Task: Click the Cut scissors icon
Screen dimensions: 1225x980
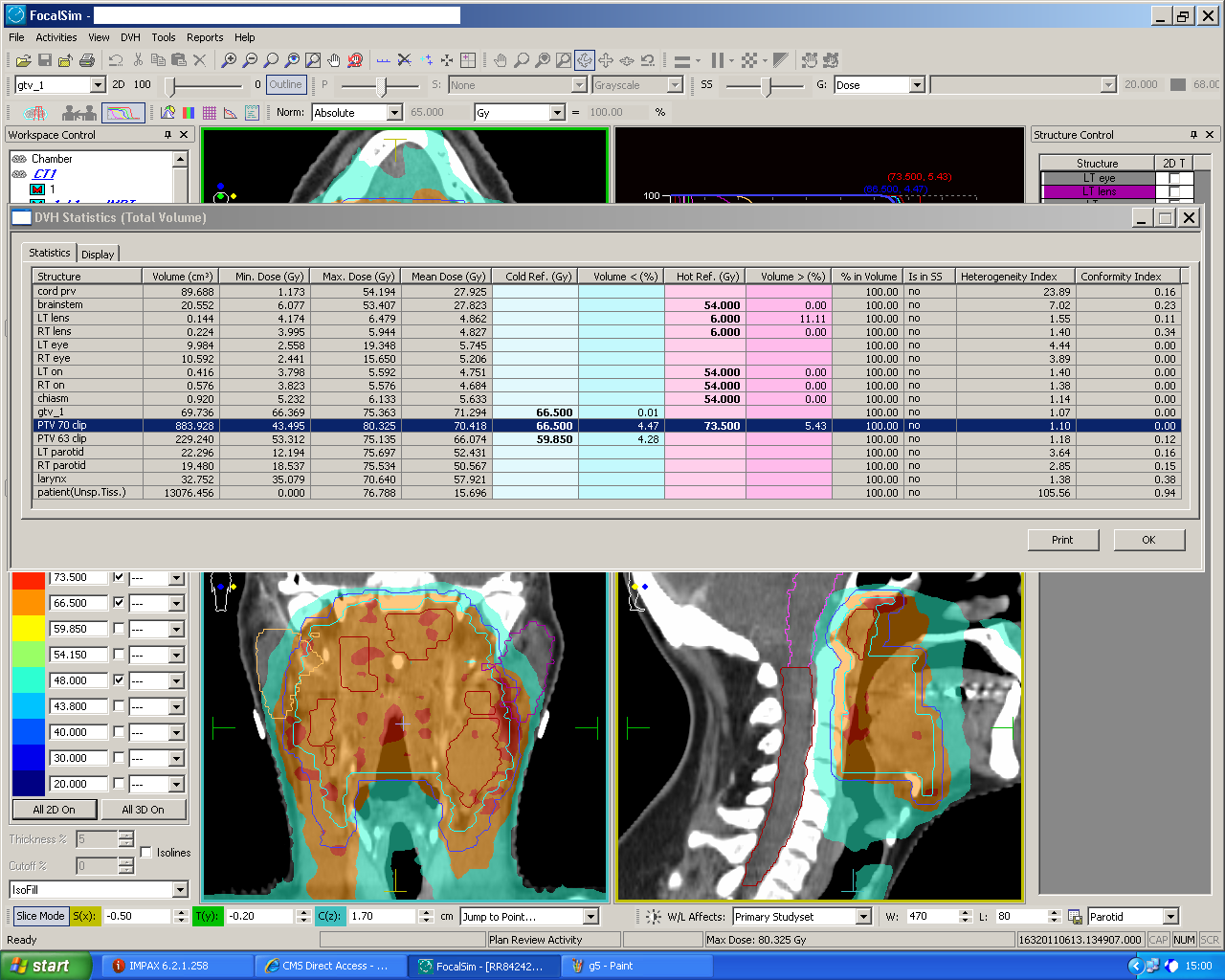Action: tap(138, 60)
